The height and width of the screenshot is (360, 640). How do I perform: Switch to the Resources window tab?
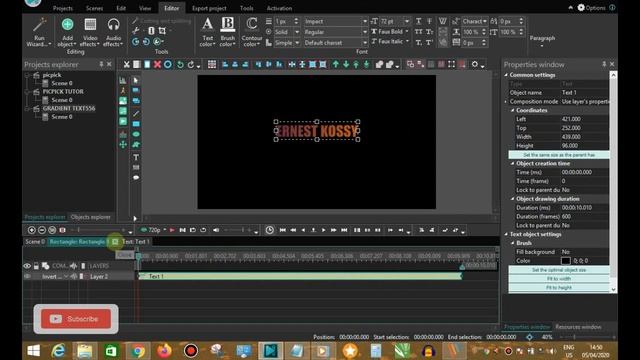point(578,327)
